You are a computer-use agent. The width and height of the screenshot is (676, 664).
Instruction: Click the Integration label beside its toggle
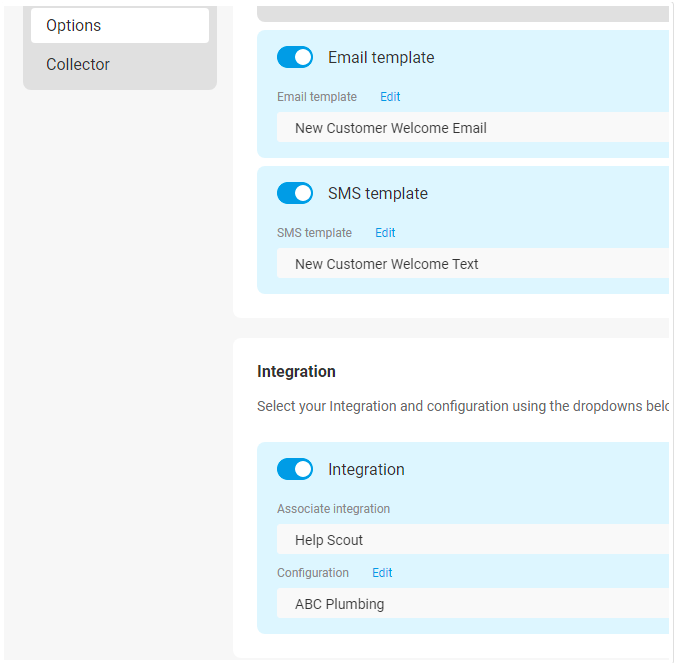click(x=366, y=469)
